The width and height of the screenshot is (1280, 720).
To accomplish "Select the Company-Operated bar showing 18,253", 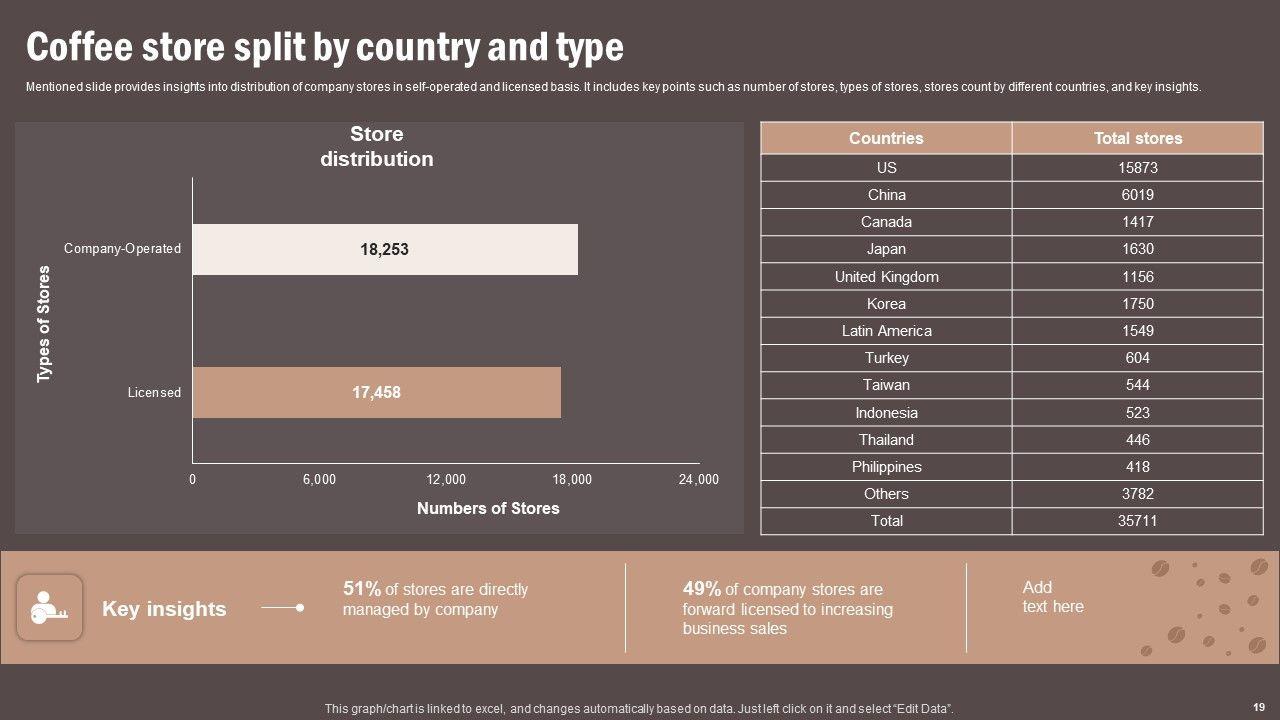I will [385, 249].
